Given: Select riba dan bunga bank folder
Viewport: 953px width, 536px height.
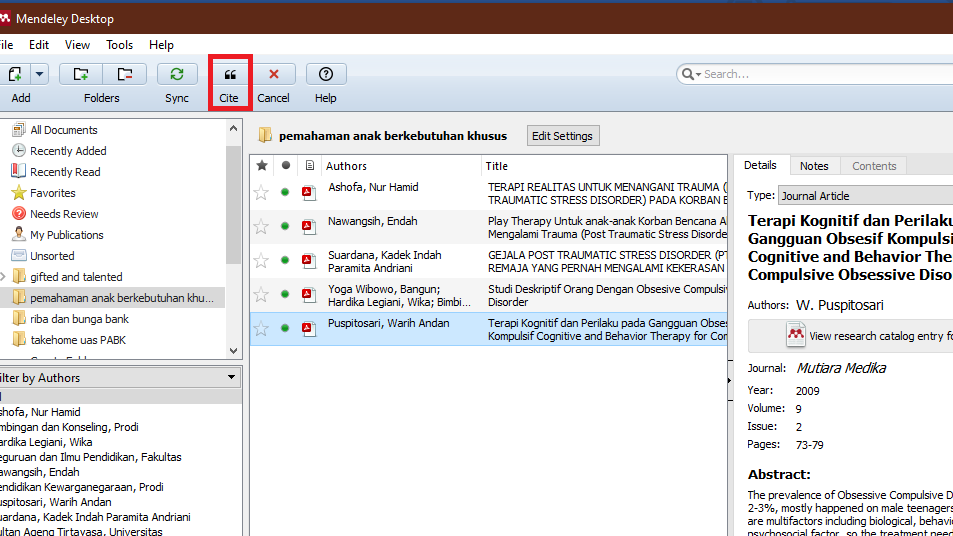Looking at the screenshot, I should [x=79, y=319].
